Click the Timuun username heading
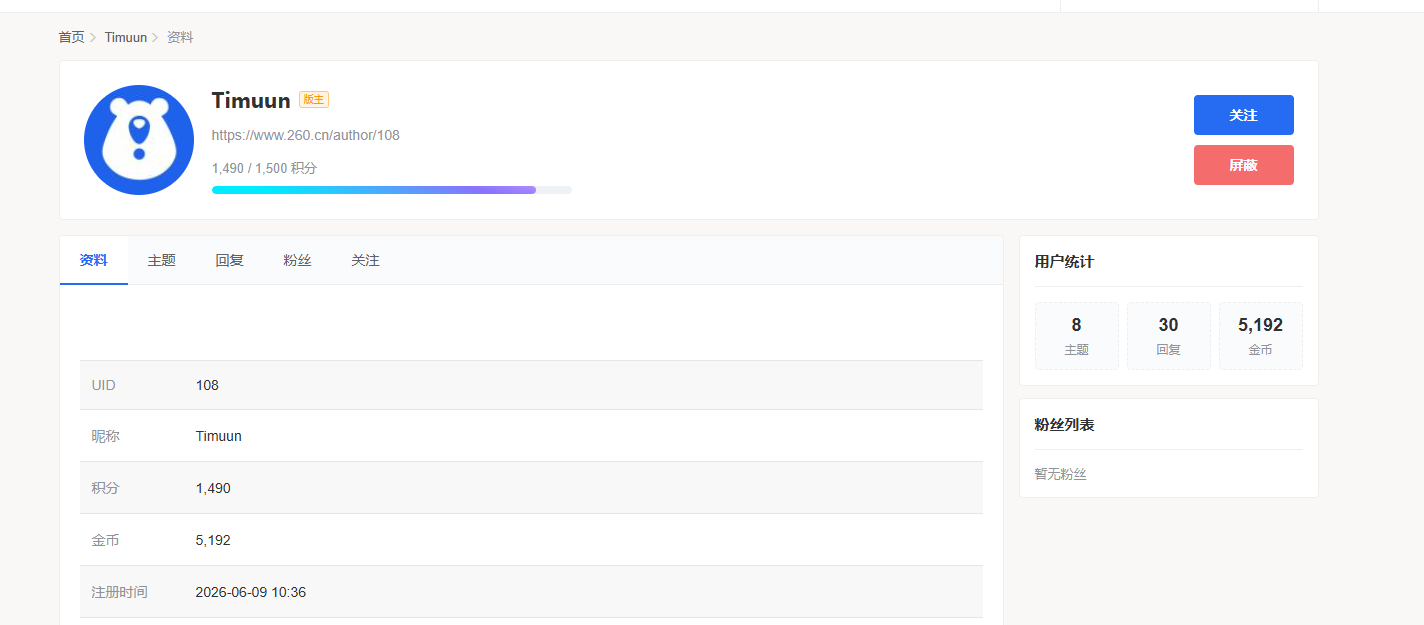 (x=251, y=100)
